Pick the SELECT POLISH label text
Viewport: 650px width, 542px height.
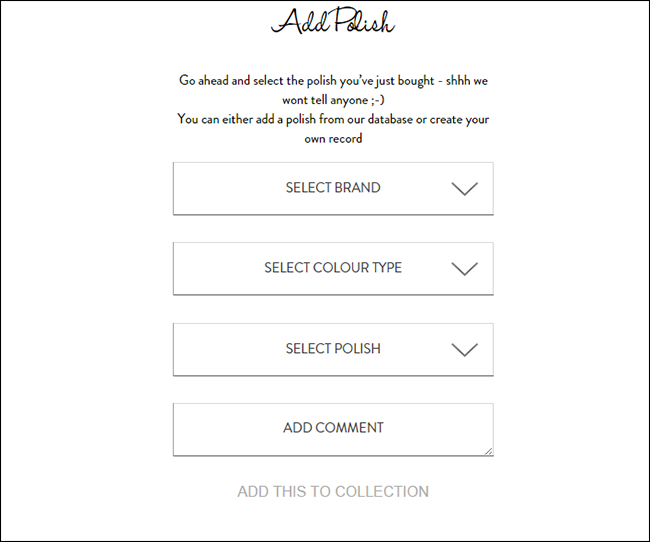pyautogui.click(x=333, y=348)
